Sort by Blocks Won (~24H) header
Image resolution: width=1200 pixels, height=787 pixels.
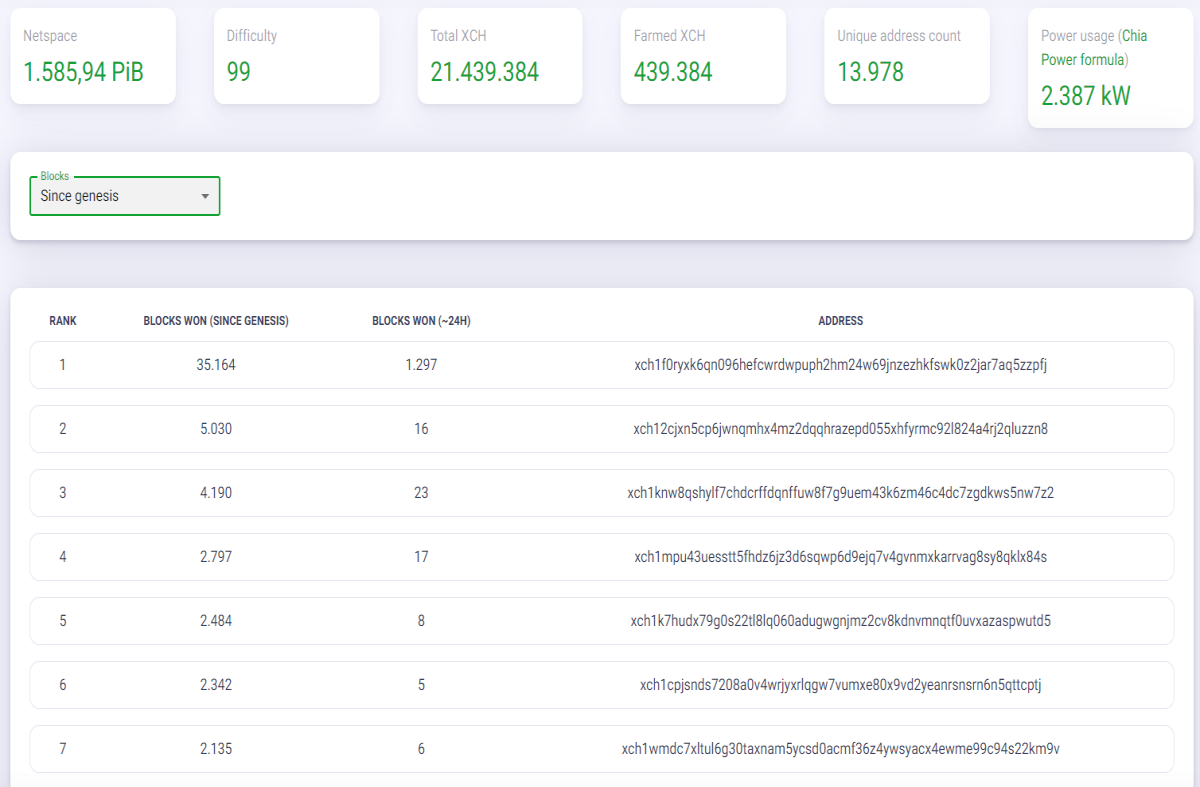(x=421, y=321)
